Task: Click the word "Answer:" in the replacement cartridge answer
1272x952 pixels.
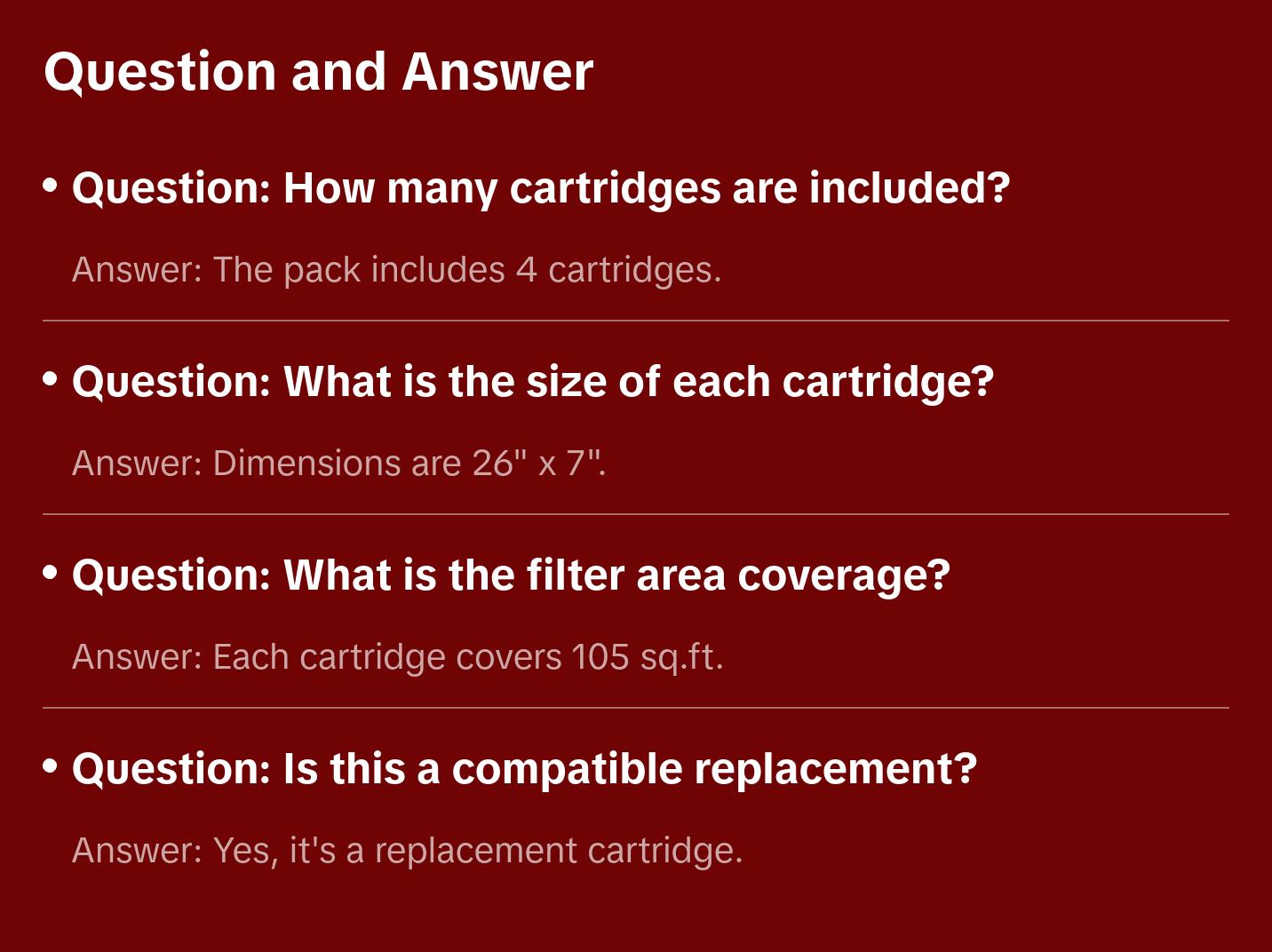Action: 138,851
